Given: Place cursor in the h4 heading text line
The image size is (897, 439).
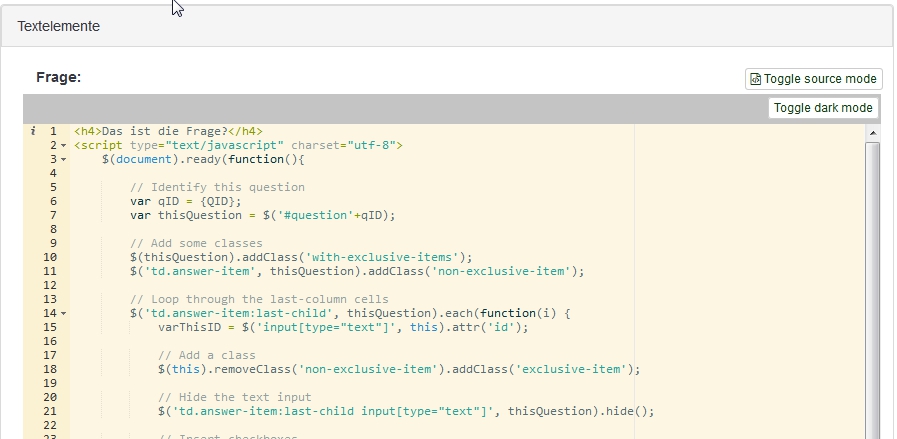Looking at the screenshot, I should coord(168,131).
